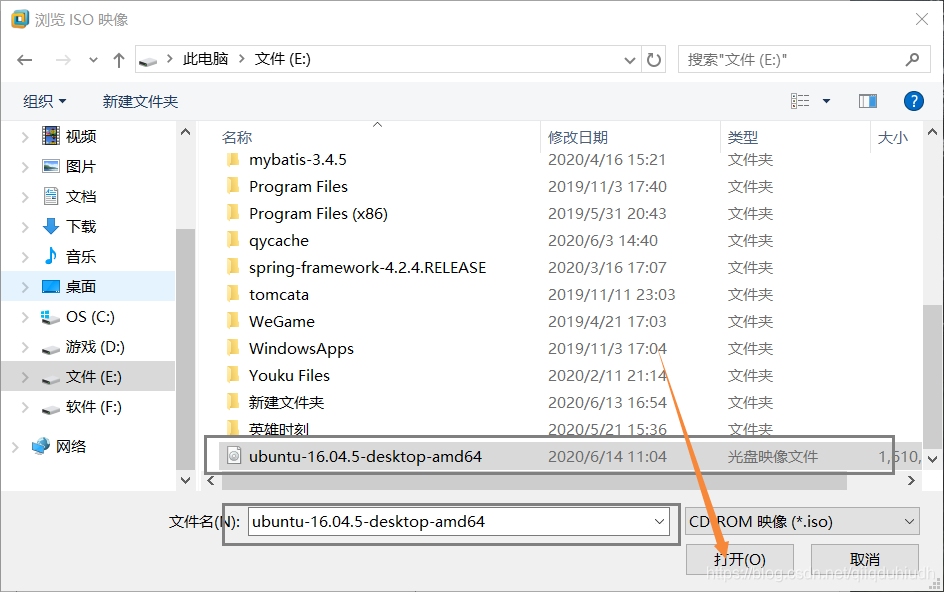Select 文档 in the navigation pane

click(81, 197)
